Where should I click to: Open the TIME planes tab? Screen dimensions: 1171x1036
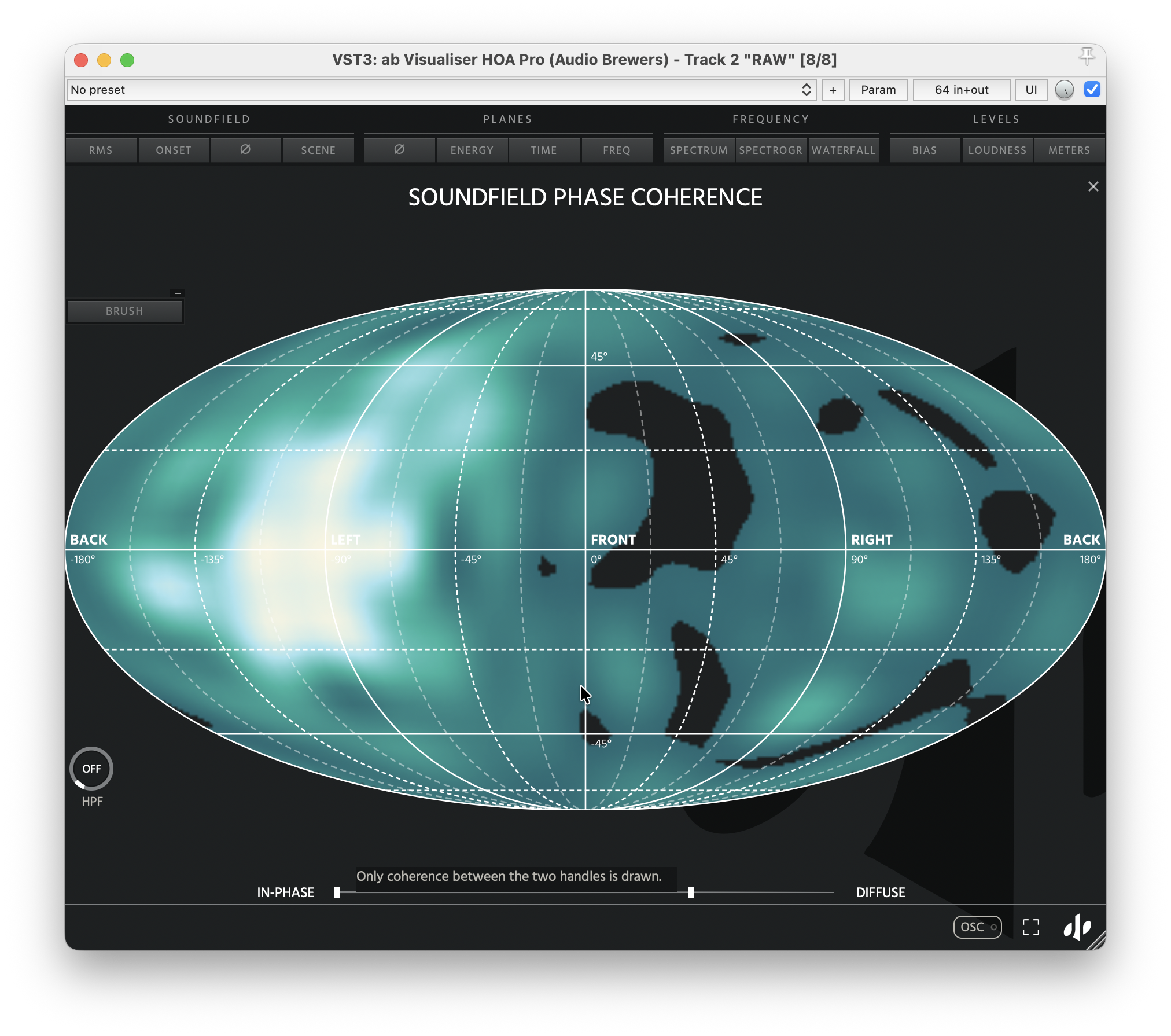(544, 150)
